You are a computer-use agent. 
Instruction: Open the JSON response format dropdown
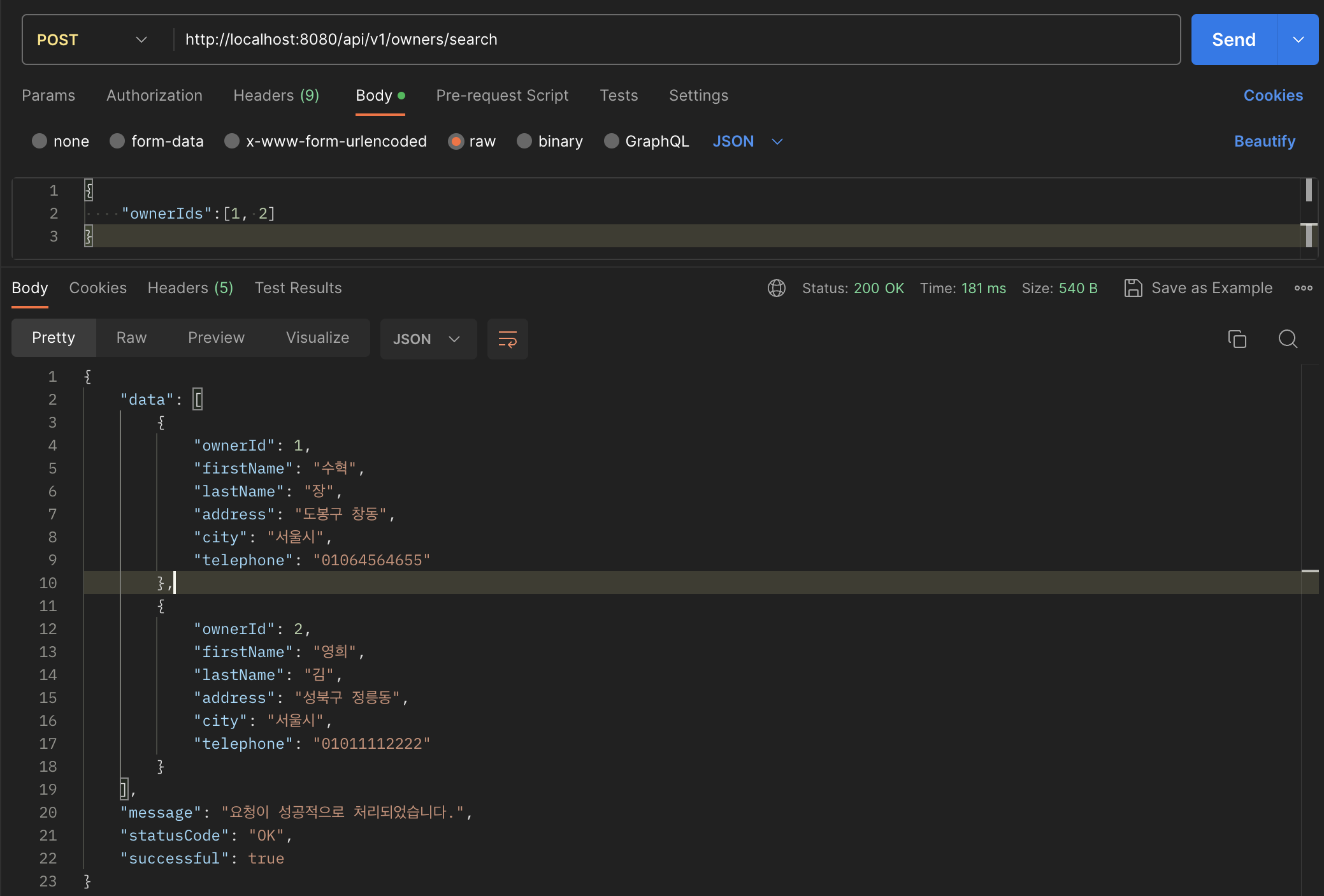point(428,339)
